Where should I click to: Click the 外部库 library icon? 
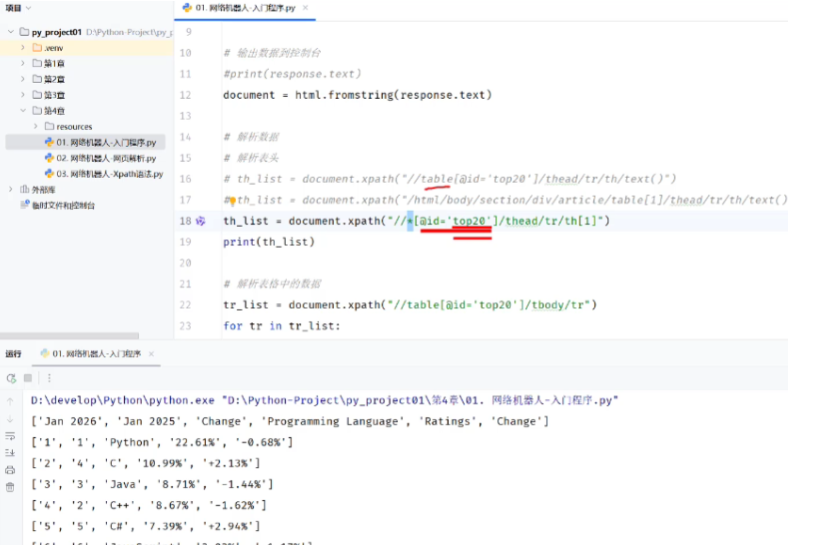[x=25, y=189]
